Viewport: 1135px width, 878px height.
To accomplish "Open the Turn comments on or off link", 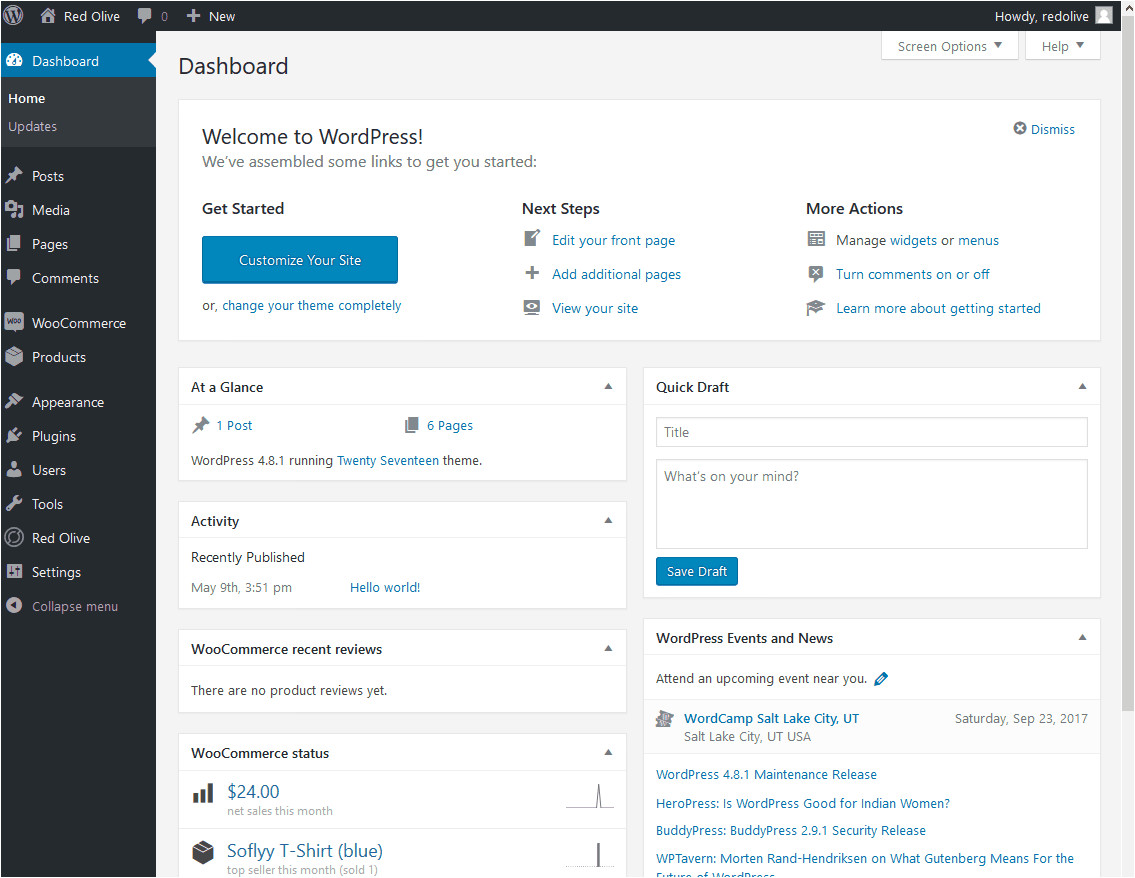I will pyautogui.click(x=912, y=274).
